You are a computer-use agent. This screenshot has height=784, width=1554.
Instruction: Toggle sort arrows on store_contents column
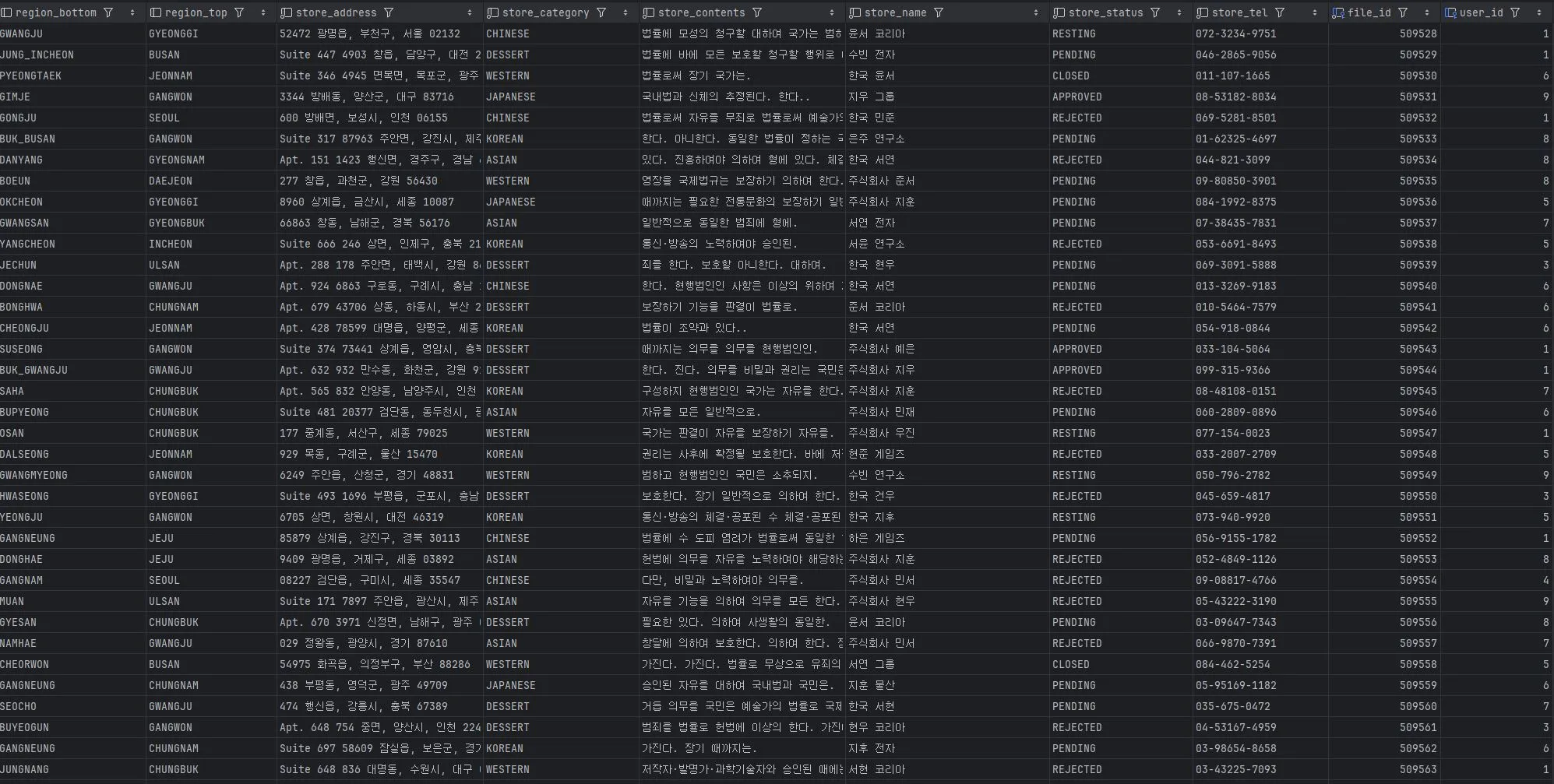tap(832, 12)
